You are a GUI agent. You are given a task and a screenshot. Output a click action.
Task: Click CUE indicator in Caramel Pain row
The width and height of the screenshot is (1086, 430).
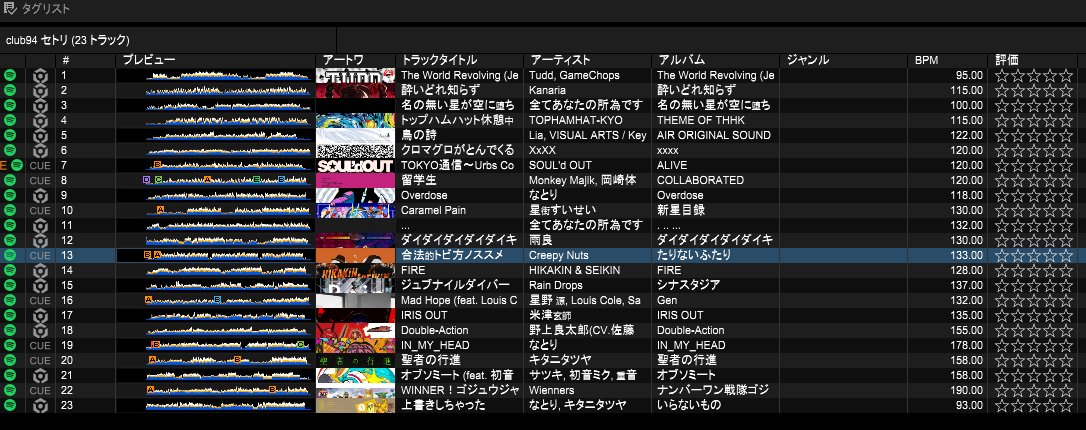tap(40, 210)
